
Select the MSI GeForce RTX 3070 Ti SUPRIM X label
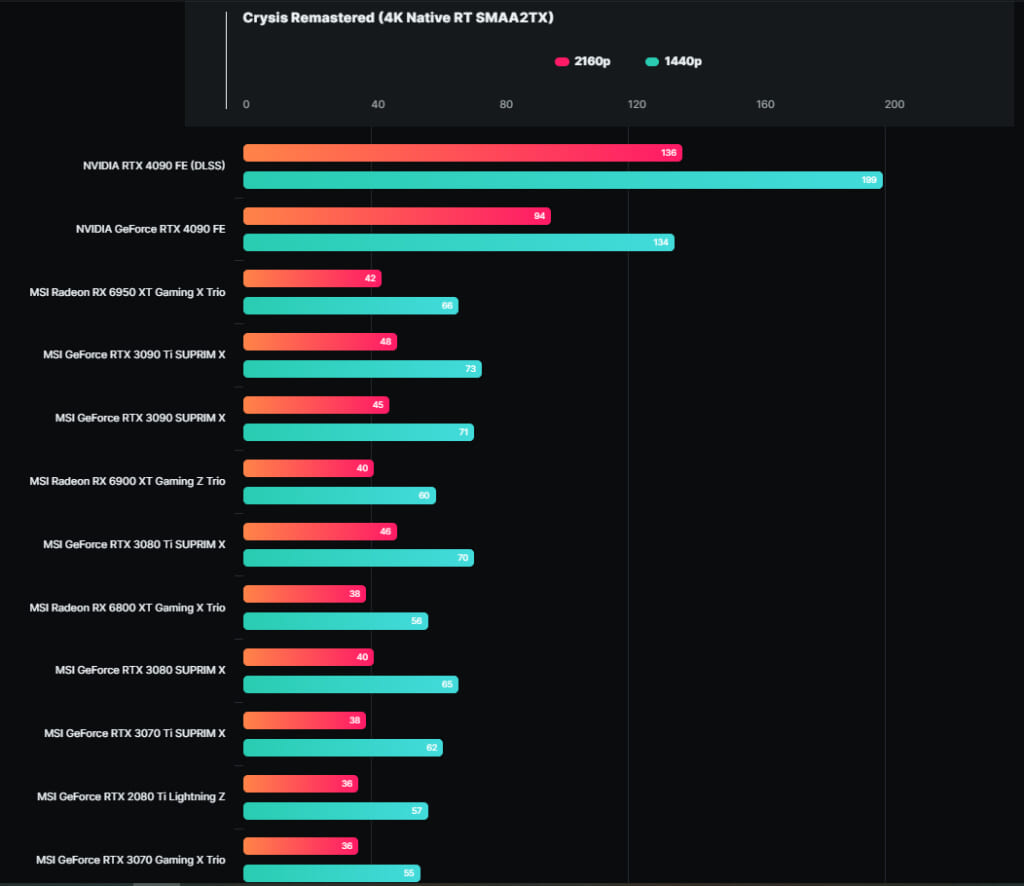click(135, 734)
